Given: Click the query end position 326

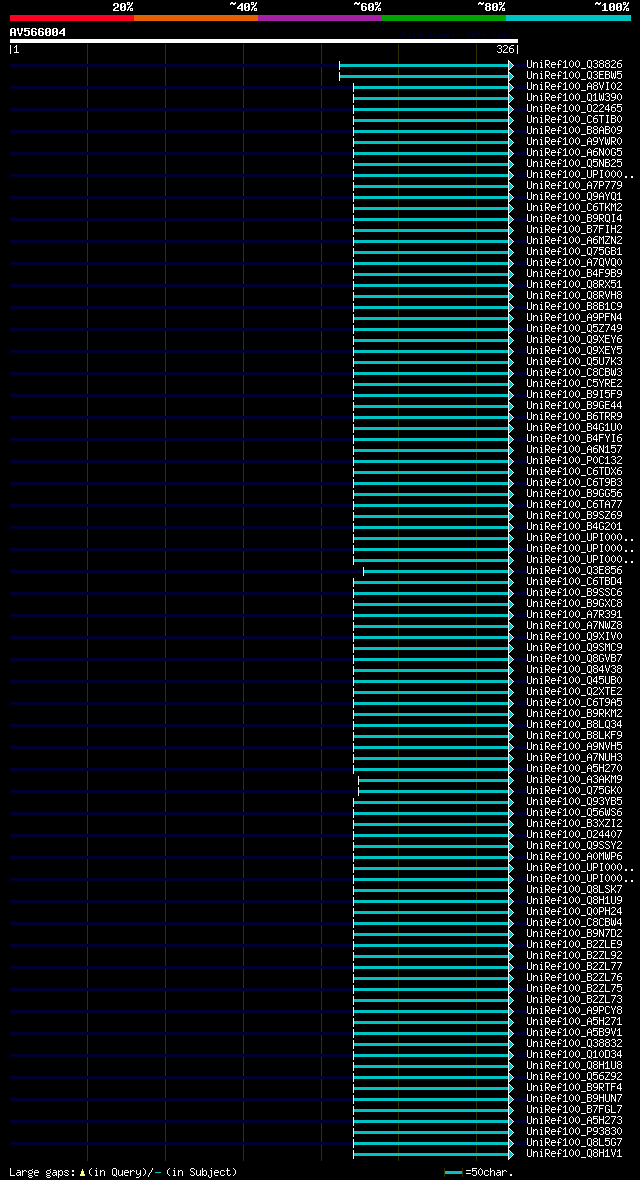Looking at the screenshot, I should pos(505,50).
